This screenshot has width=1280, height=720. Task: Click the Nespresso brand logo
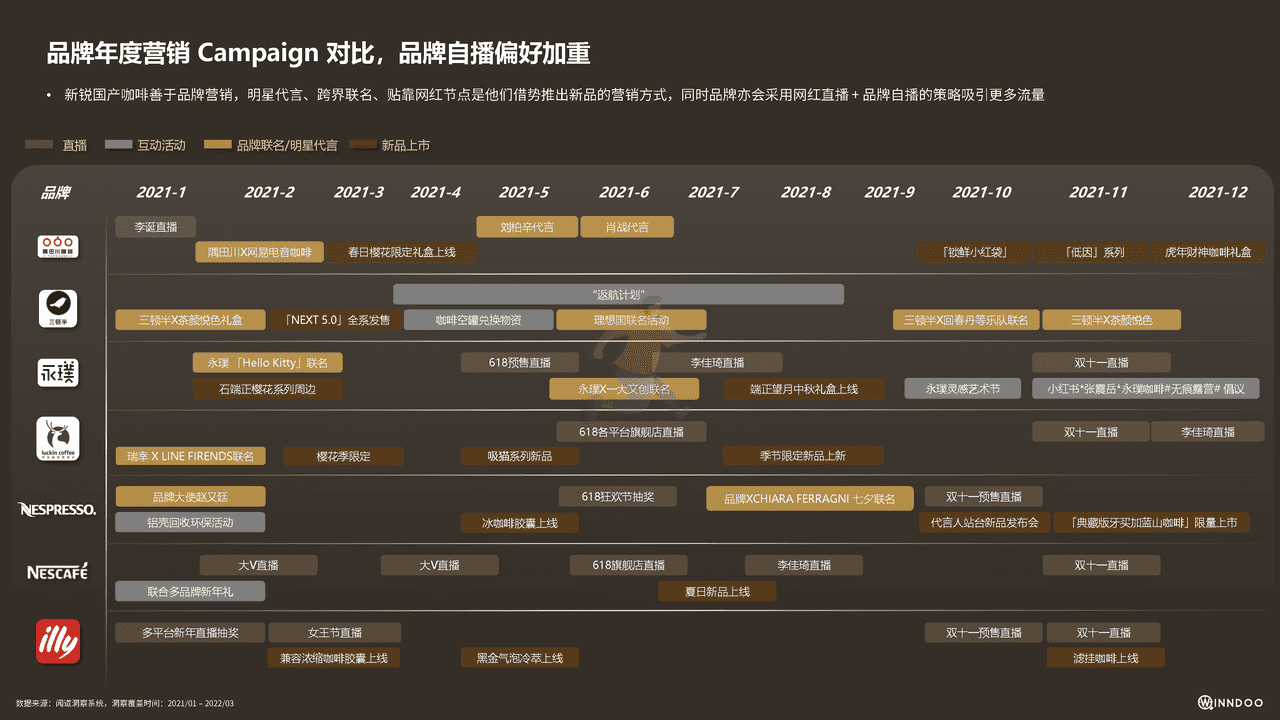click(x=57, y=509)
